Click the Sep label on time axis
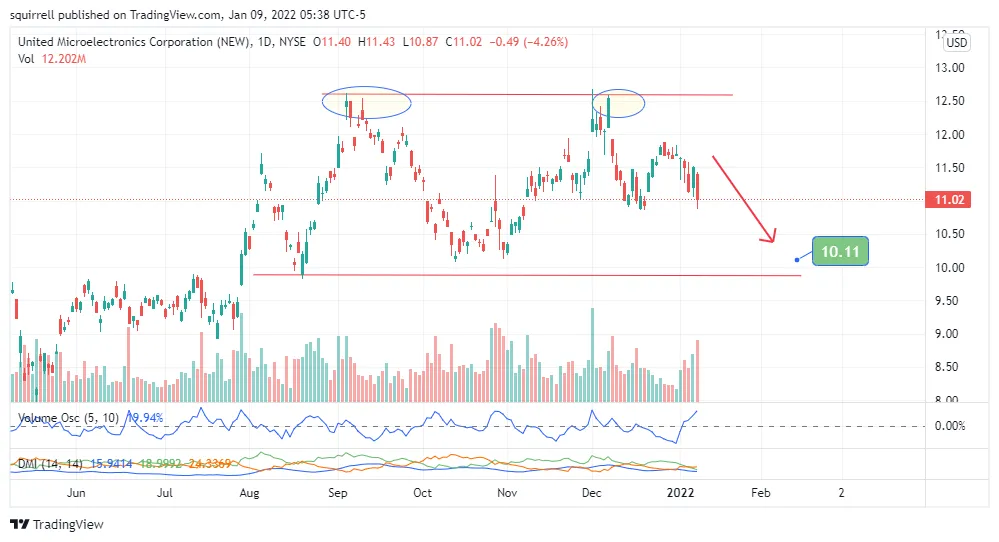 pyautogui.click(x=338, y=493)
